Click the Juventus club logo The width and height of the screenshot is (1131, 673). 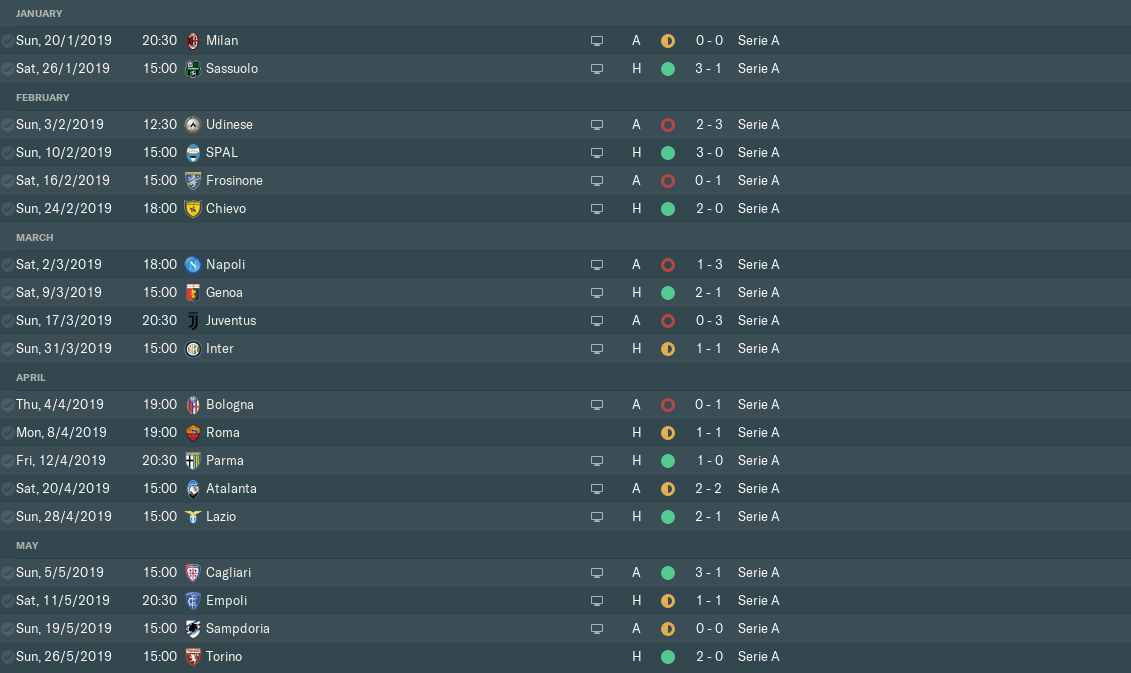(x=193, y=321)
